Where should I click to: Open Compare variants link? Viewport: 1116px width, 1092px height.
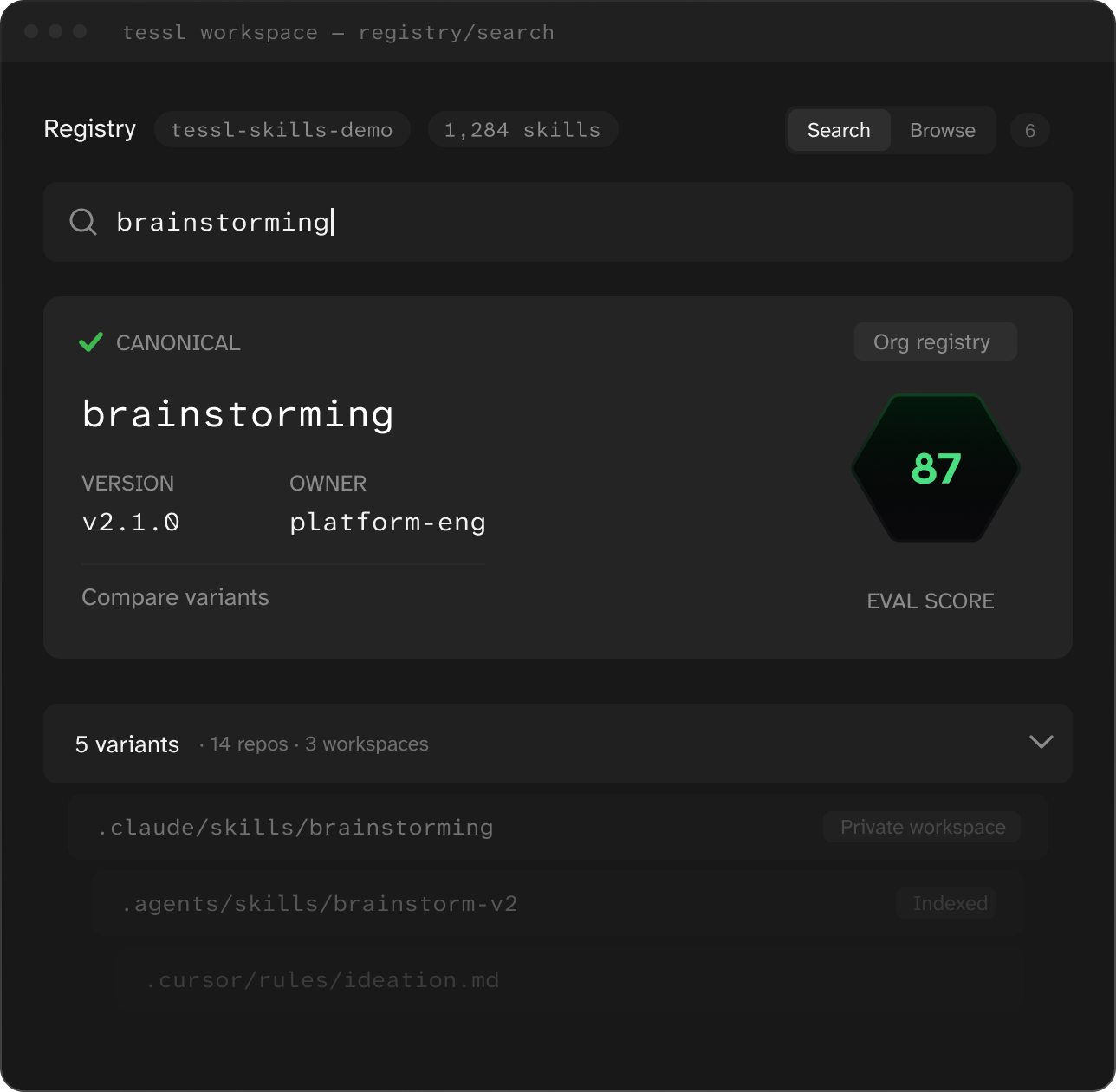coord(175,597)
